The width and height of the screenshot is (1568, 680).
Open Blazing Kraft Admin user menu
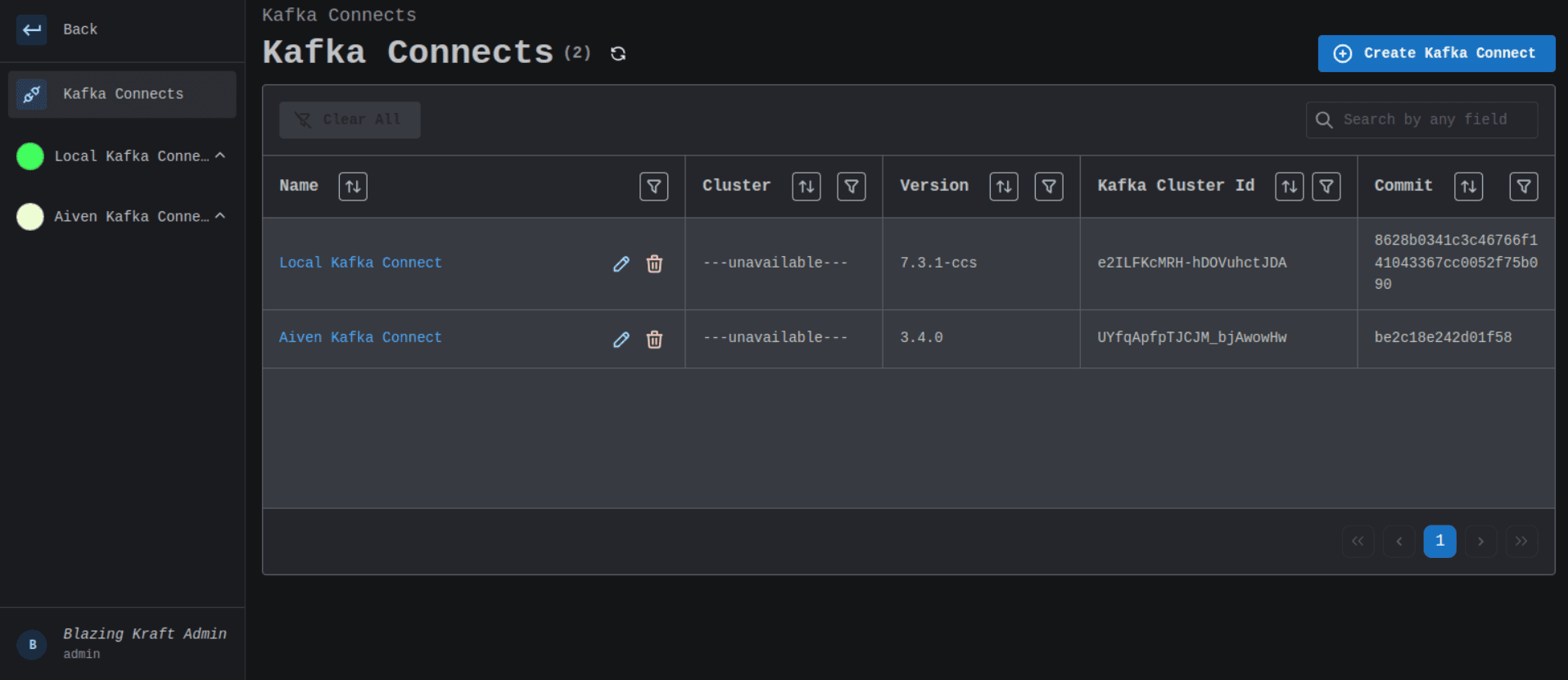coord(122,643)
